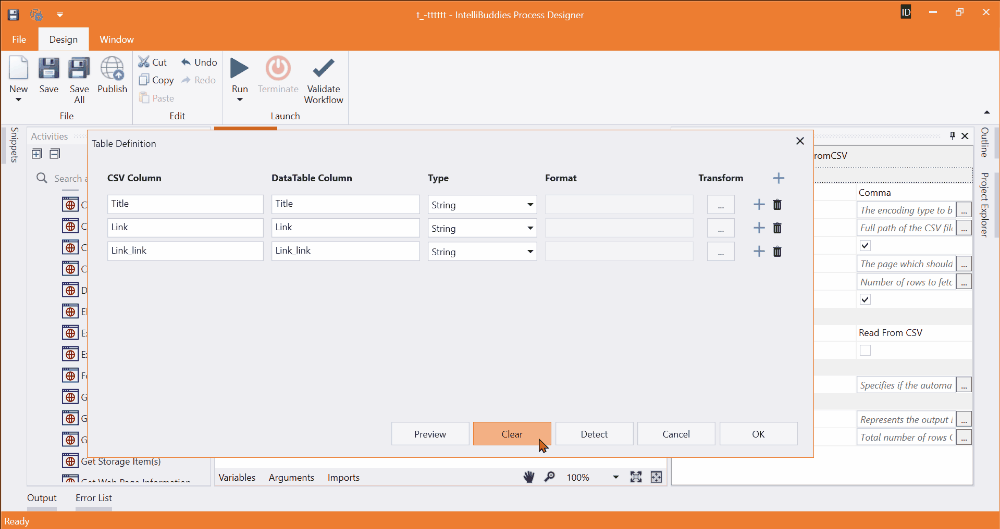1000x529 pixels.
Task: Open Type dropdown for Link_link row
Action: pos(530,251)
